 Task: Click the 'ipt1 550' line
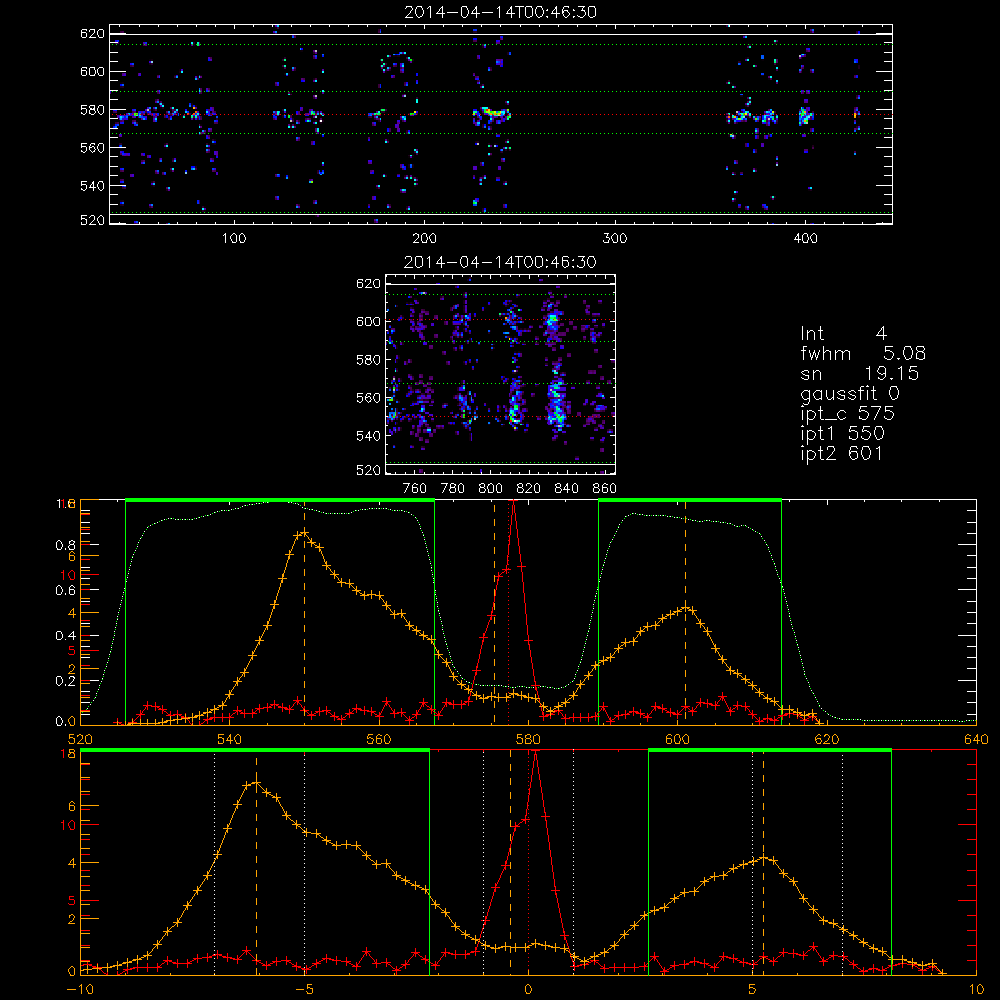click(842, 434)
